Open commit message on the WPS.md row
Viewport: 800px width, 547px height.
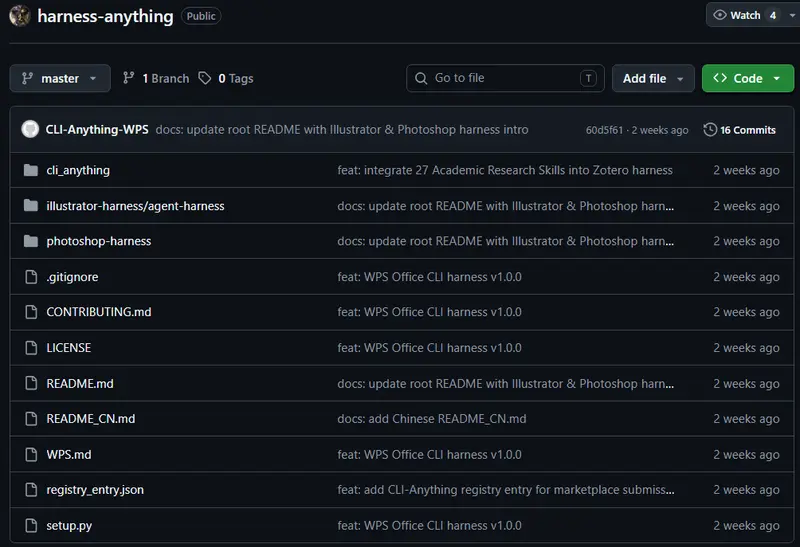click(x=429, y=454)
